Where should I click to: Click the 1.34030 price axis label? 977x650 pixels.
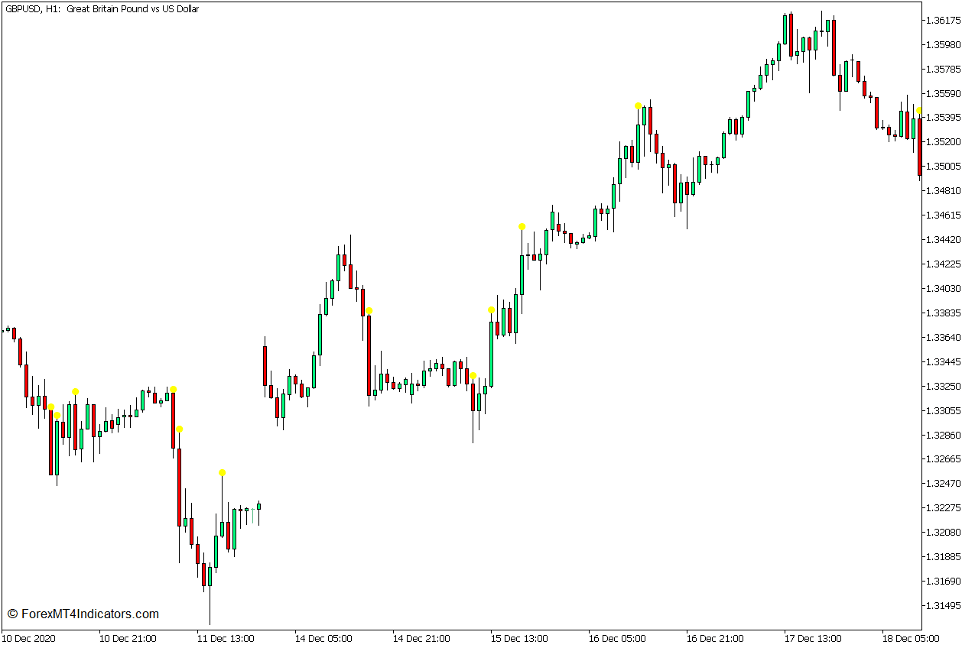(x=944, y=288)
